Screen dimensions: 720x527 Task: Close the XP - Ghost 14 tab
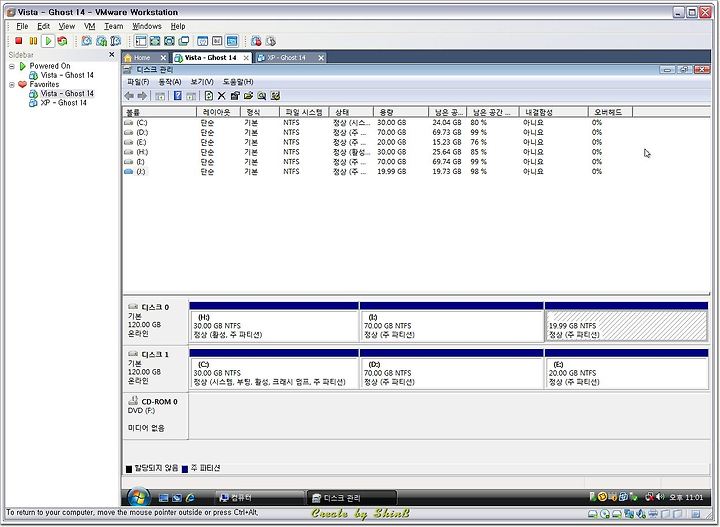321,58
